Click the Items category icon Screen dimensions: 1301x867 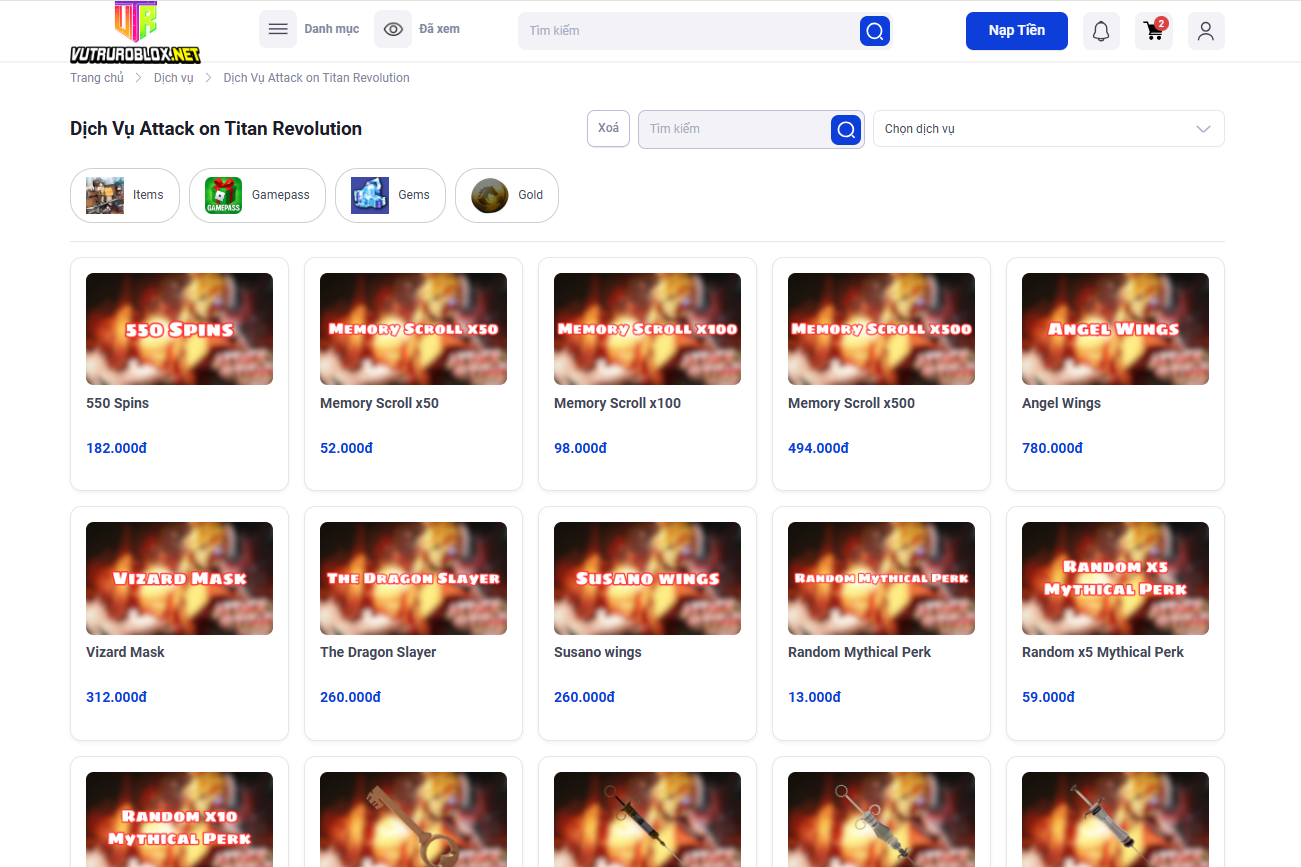105,195
